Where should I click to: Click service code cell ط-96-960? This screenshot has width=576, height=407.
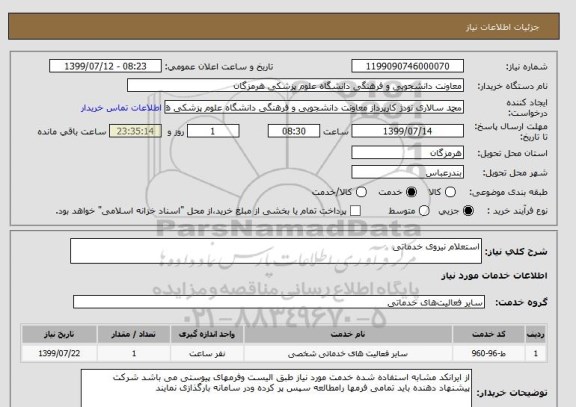coord(489,354)
